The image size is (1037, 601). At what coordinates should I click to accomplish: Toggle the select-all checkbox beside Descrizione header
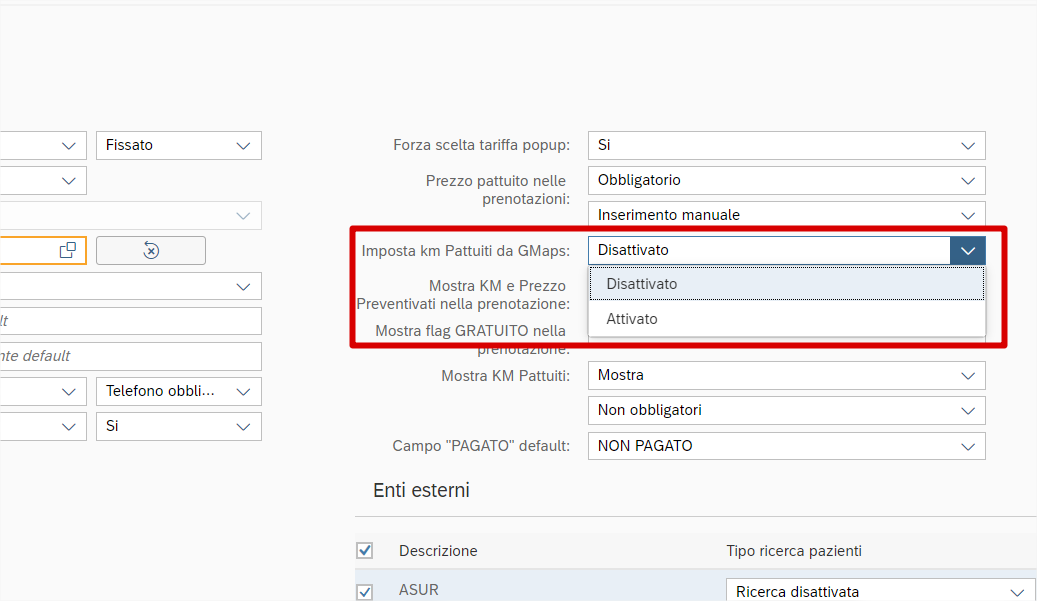tap(365, 550)
